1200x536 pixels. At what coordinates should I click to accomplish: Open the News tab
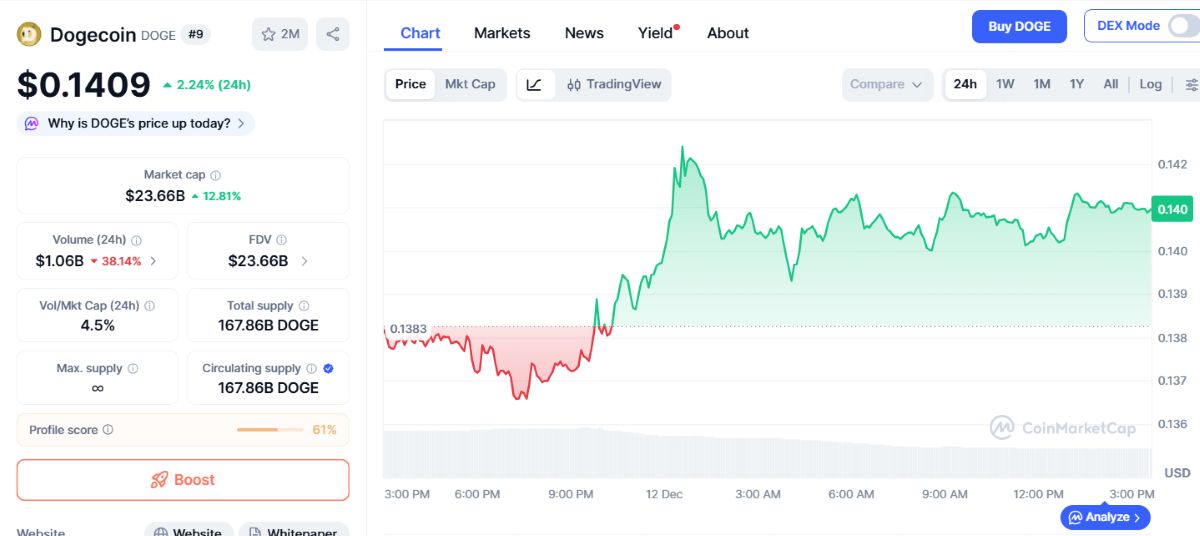[x=584, y=33]
